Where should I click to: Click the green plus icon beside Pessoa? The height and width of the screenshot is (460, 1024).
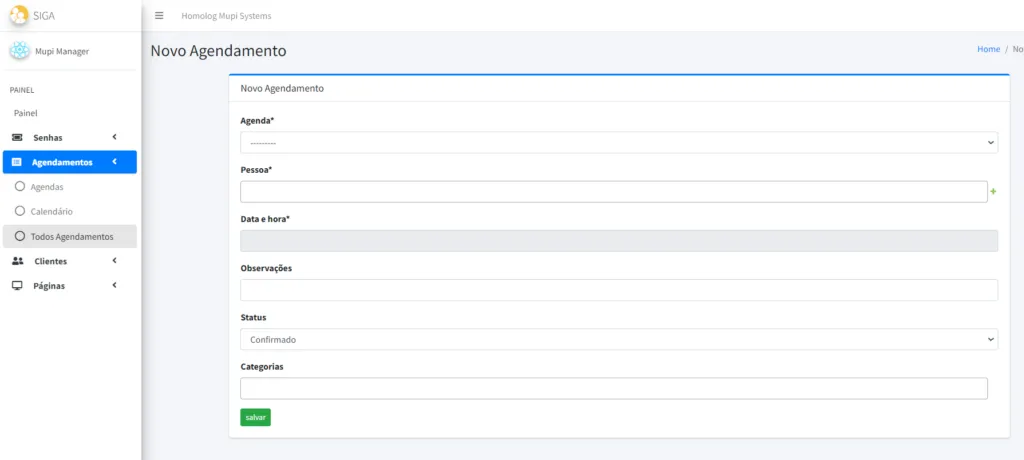point(993,191)
